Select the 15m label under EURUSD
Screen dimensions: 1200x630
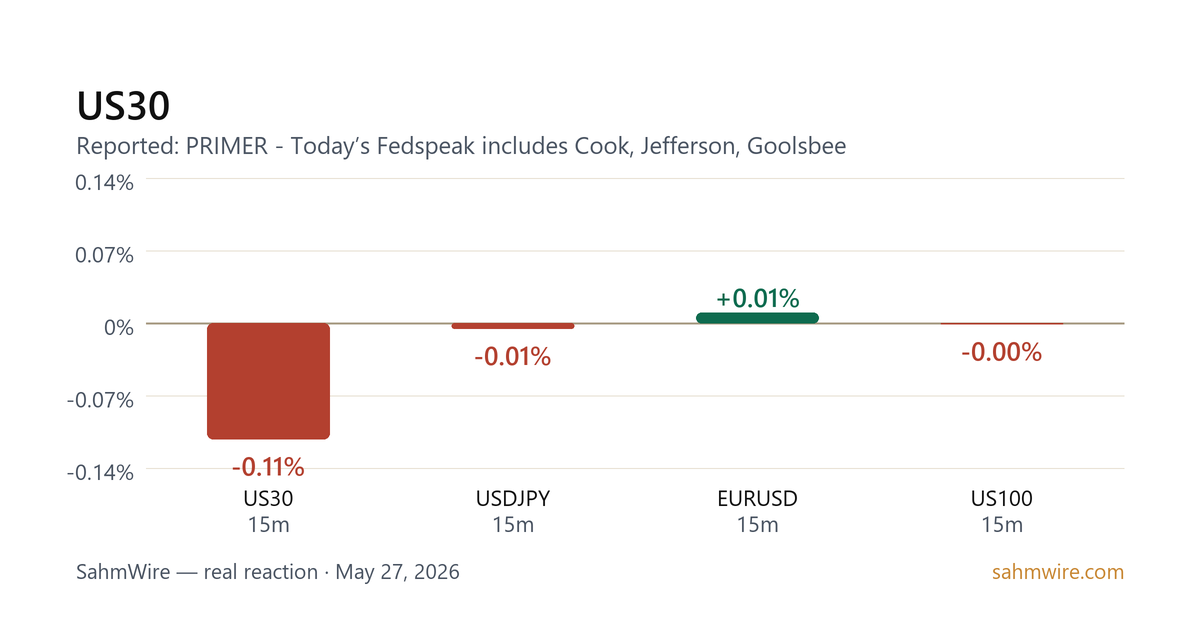757,525
